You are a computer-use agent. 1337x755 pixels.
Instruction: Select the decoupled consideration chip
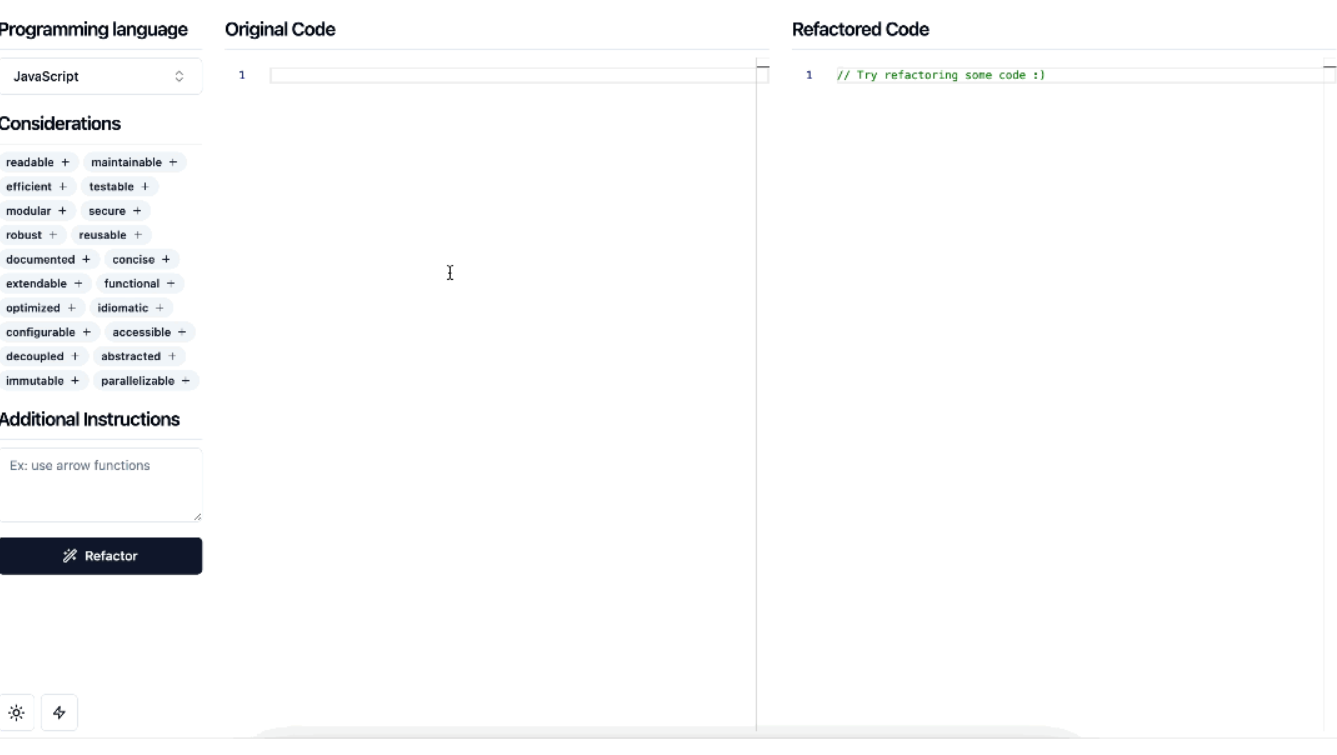[x=43, y=356]
